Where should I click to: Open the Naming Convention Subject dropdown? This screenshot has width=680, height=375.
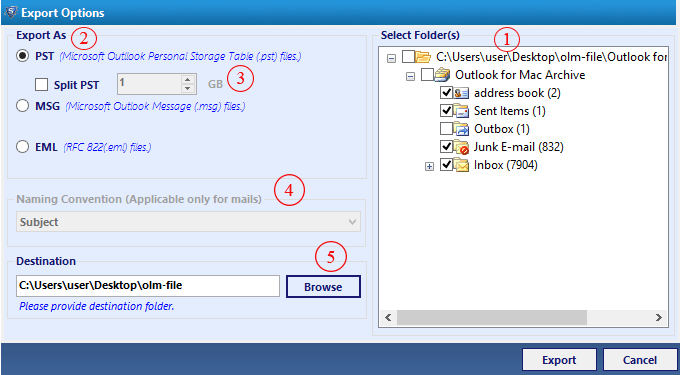coord(189,222)
